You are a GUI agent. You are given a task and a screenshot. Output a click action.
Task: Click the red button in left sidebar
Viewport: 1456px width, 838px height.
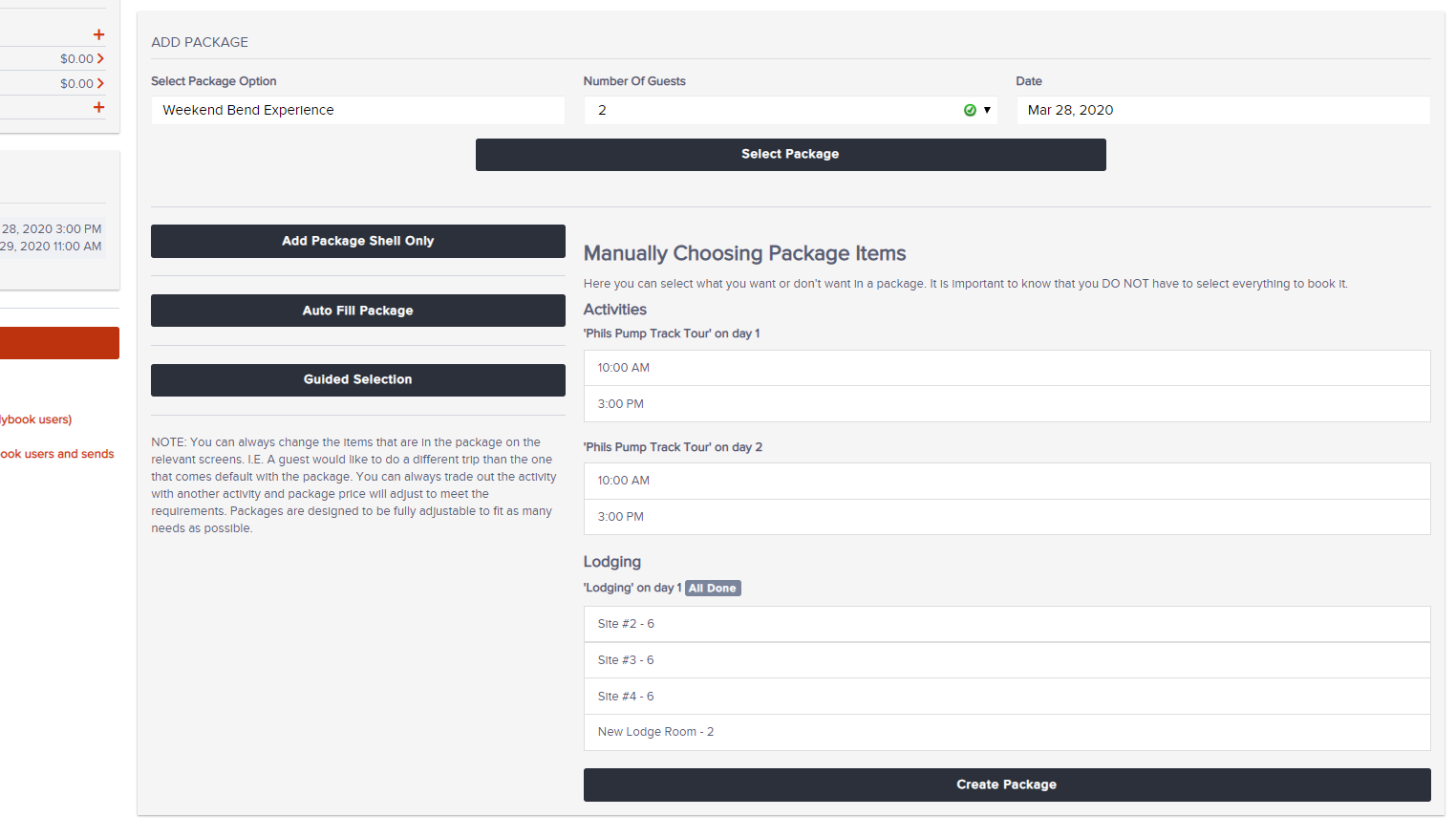59,343
